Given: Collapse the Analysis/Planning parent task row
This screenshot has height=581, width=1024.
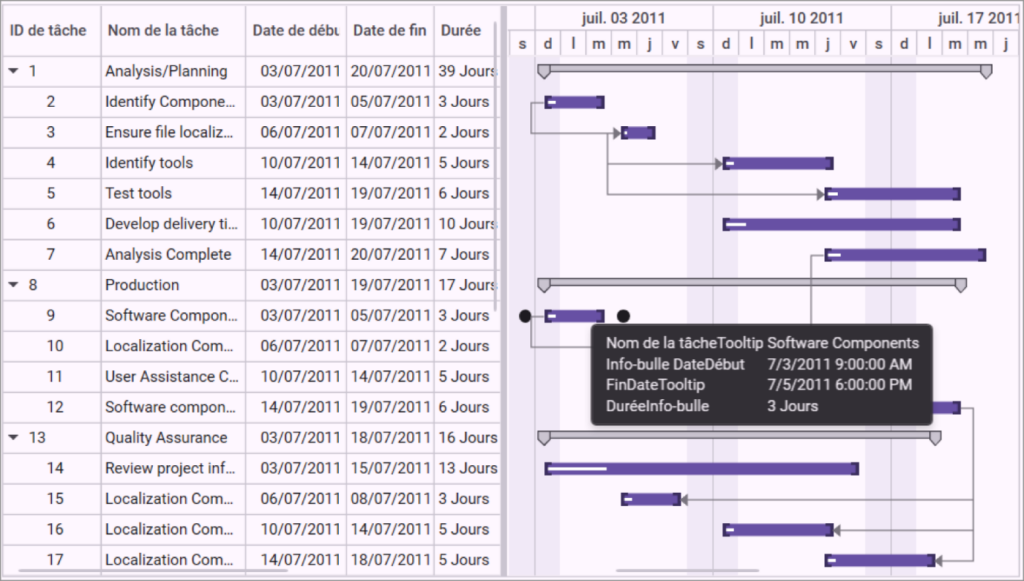Looking at the screenshot, I should click(x=14, y=71).
